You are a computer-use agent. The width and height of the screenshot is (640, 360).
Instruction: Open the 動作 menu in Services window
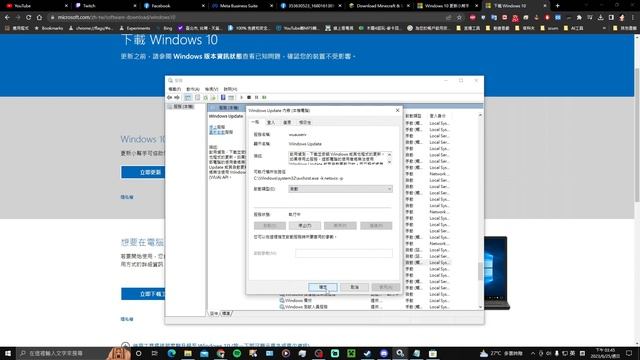(x=193, y=89)
